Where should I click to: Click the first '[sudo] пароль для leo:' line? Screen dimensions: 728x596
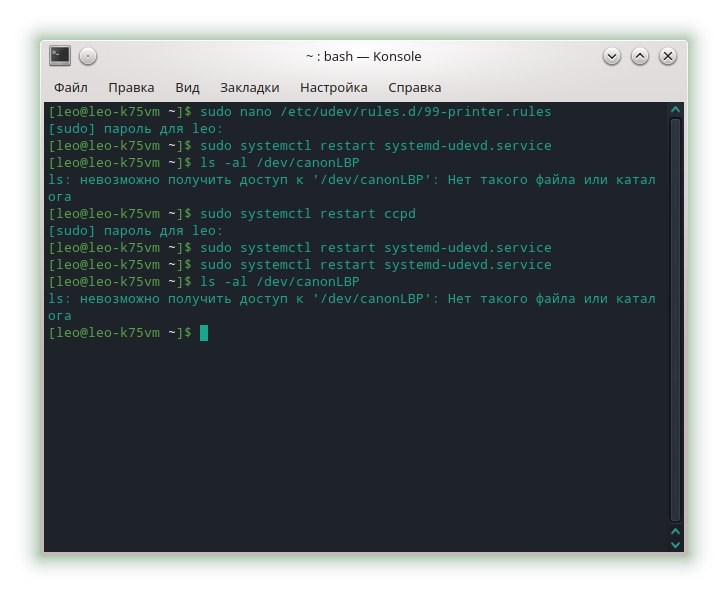click(136, 129)
